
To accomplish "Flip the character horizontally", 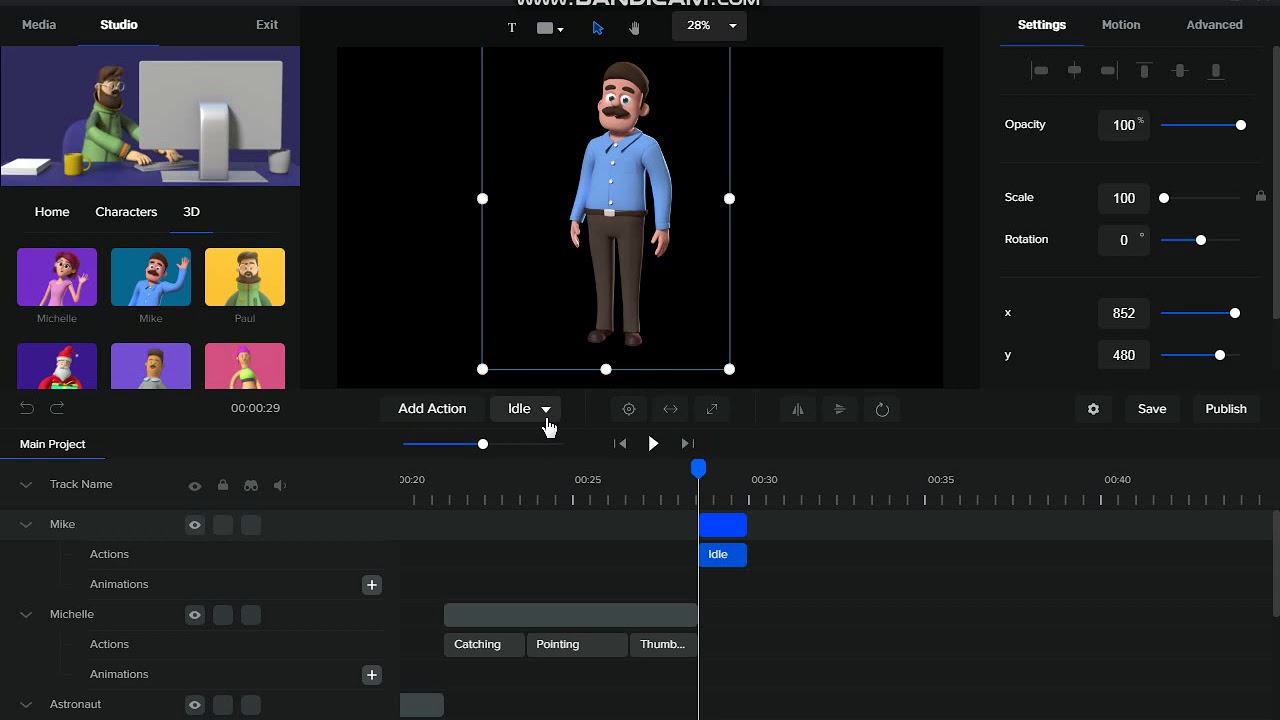I will [x=798, y=409].
